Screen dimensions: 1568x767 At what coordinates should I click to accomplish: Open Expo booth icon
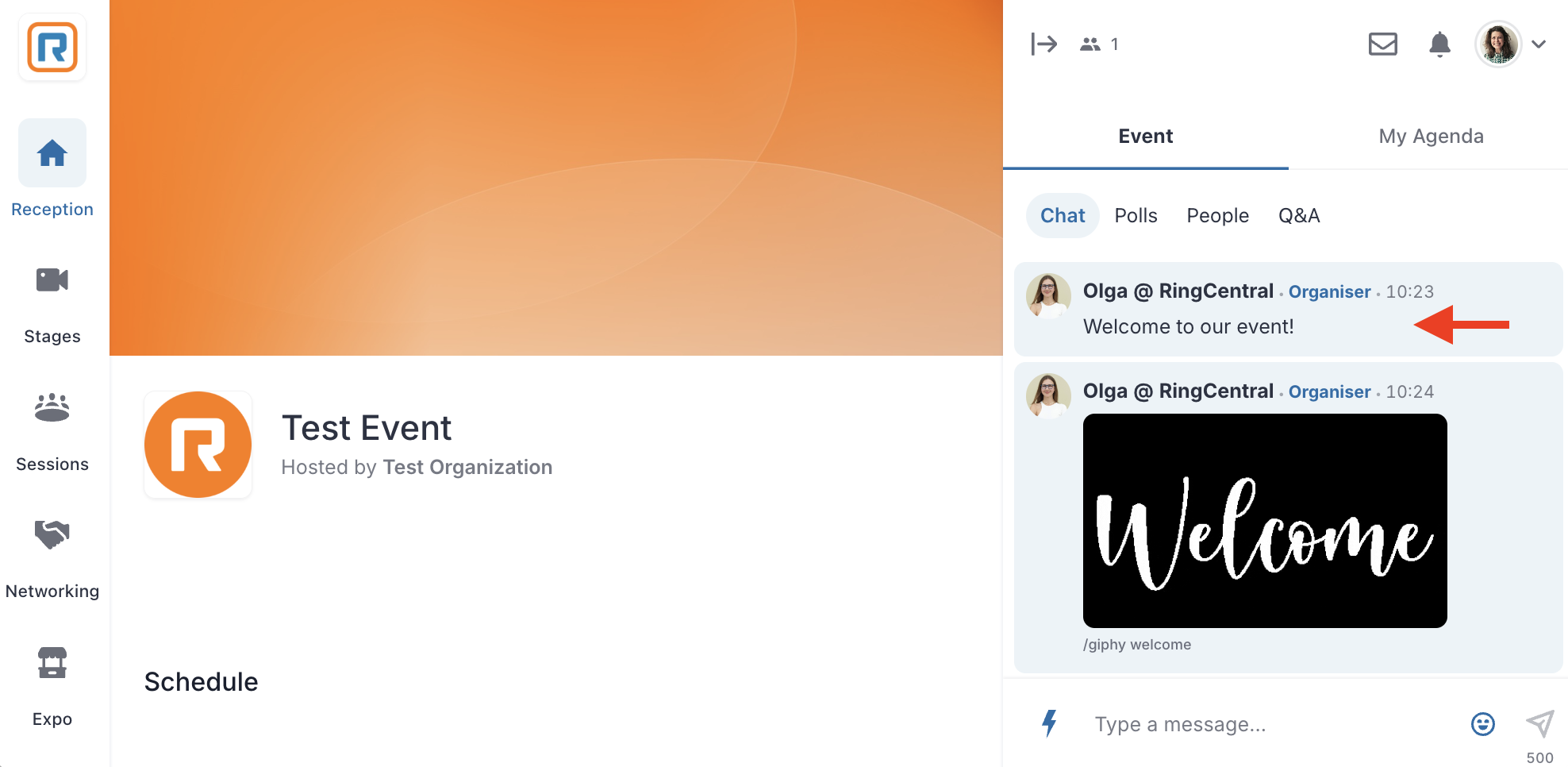[52, 662]
